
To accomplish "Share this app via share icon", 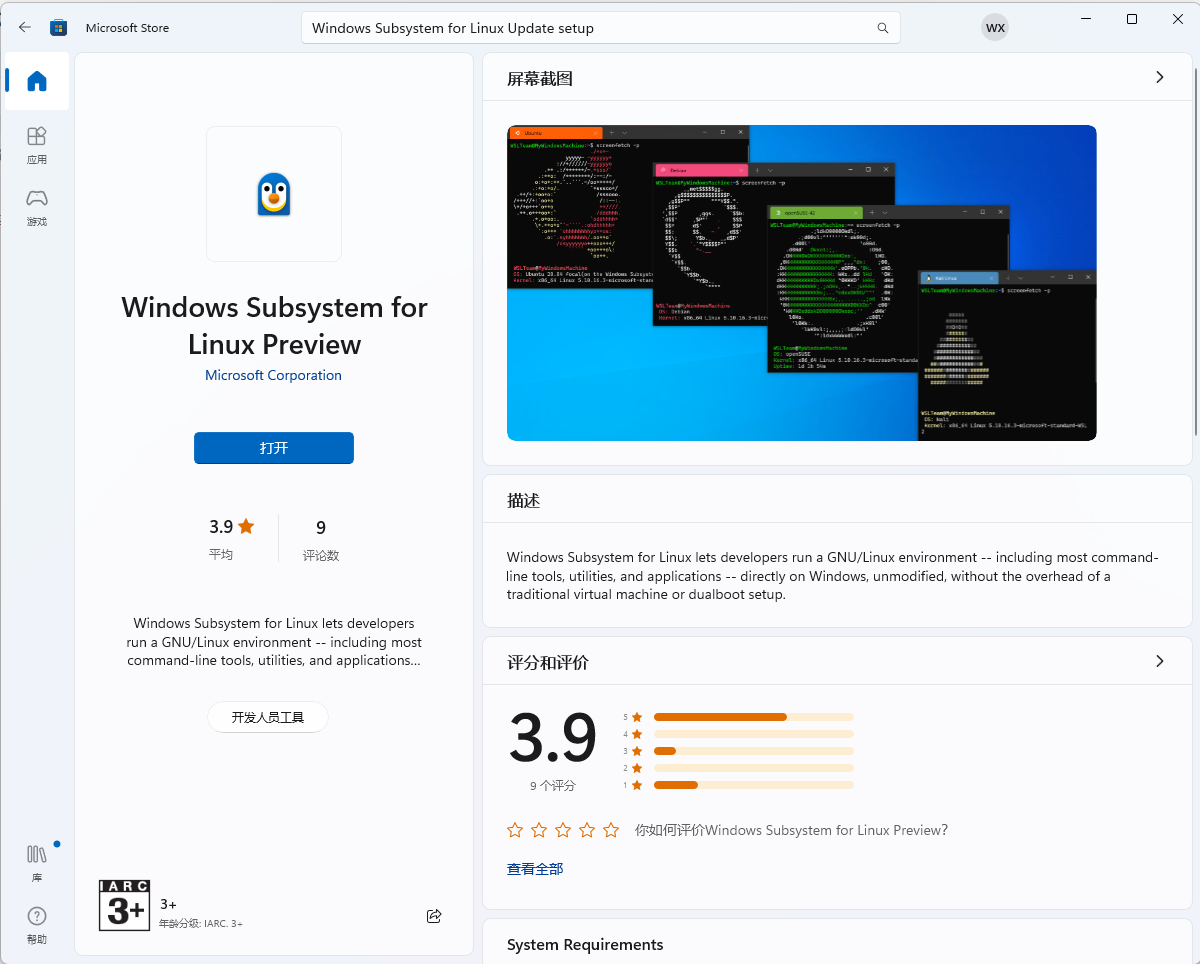I will coord(434,916).
